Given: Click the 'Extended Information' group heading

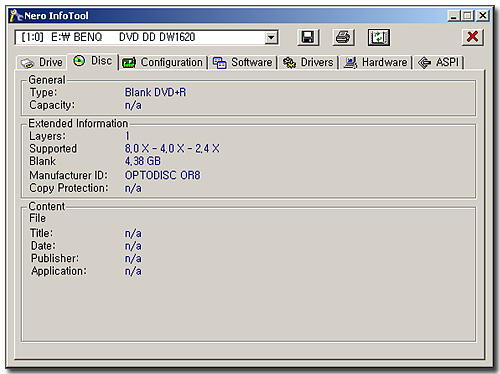Looking at the screenshot, I should [78, 123].
